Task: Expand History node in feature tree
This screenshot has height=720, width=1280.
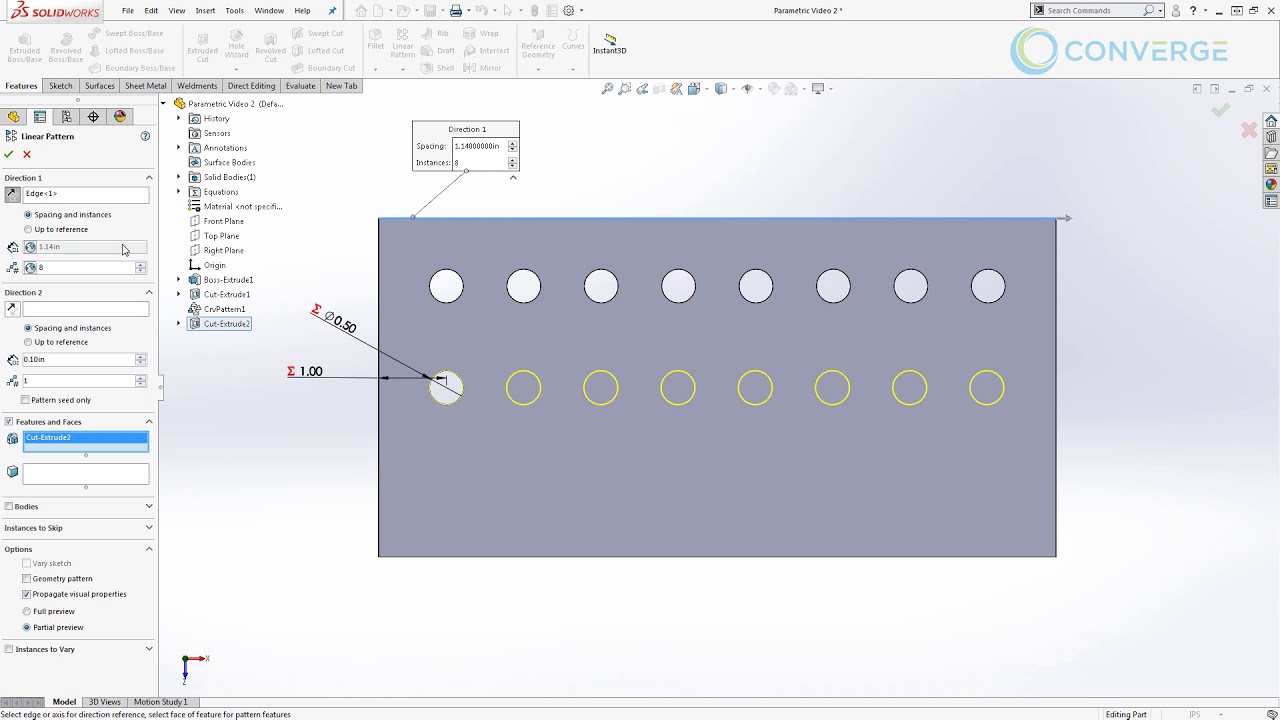Action: (x=179, y=118)
